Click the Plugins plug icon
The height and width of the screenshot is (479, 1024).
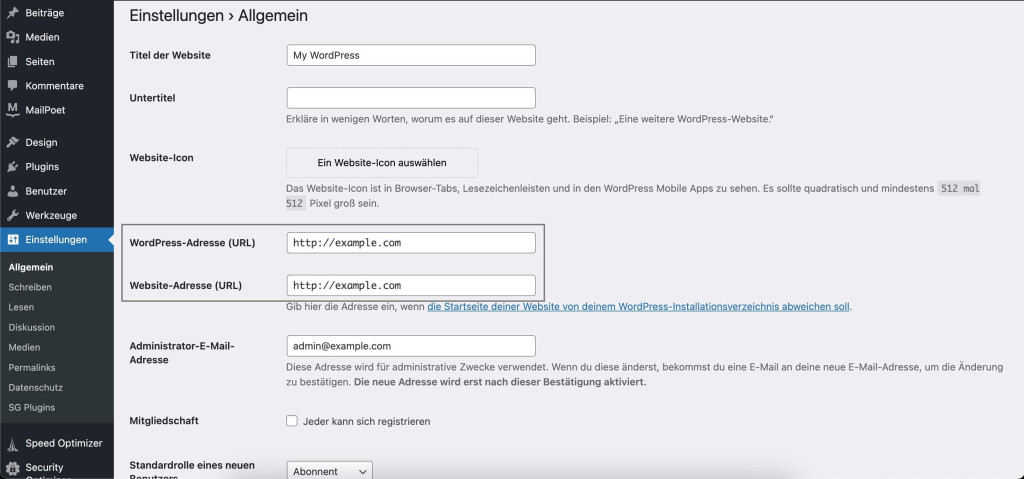pyautogui.click(x=12, y=167)
